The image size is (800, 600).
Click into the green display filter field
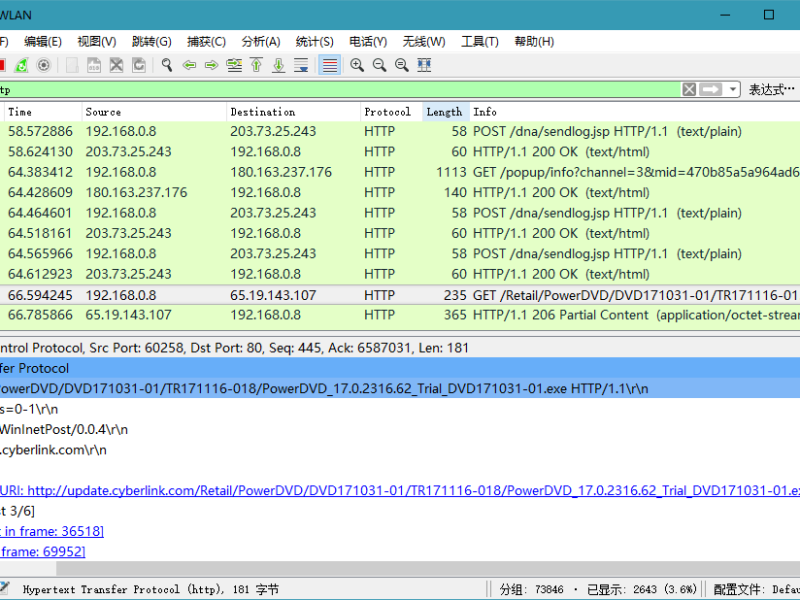tap(339, 90)
